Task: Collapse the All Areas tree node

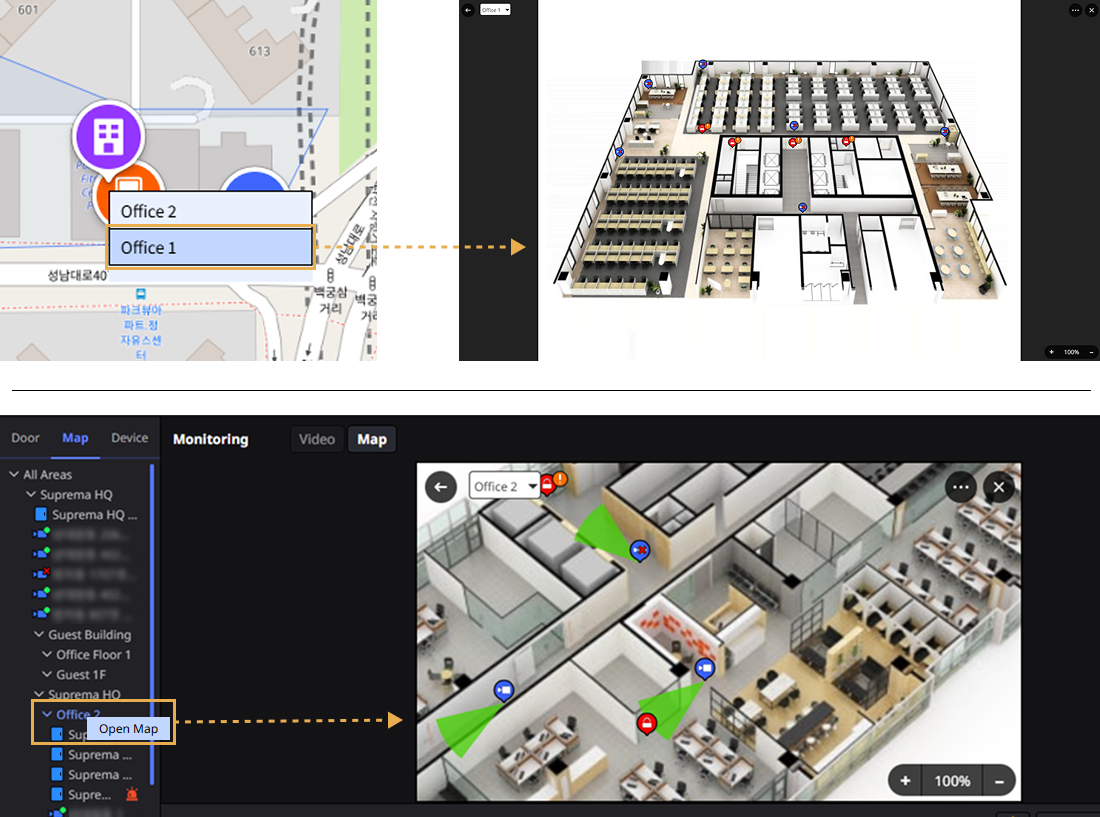Action: click(x=14, y=475)
